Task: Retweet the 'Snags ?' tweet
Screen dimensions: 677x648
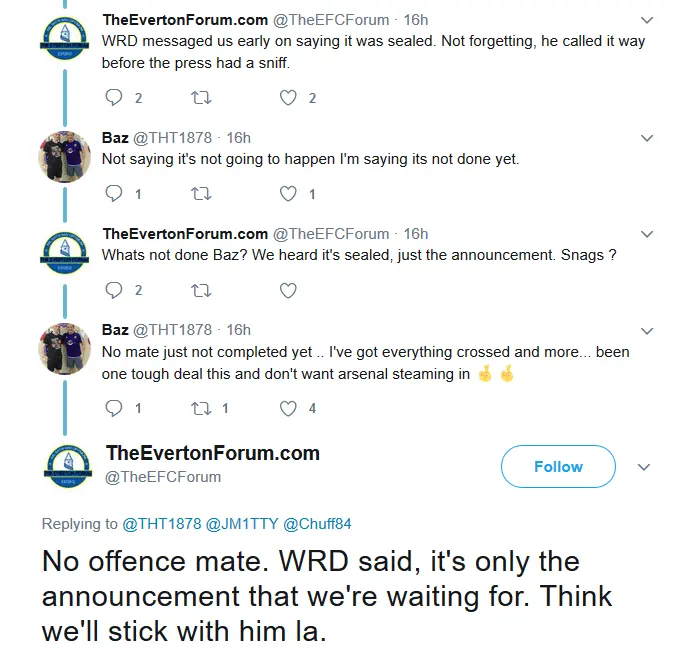Action: pyautogui.click(x=201, y=291)
